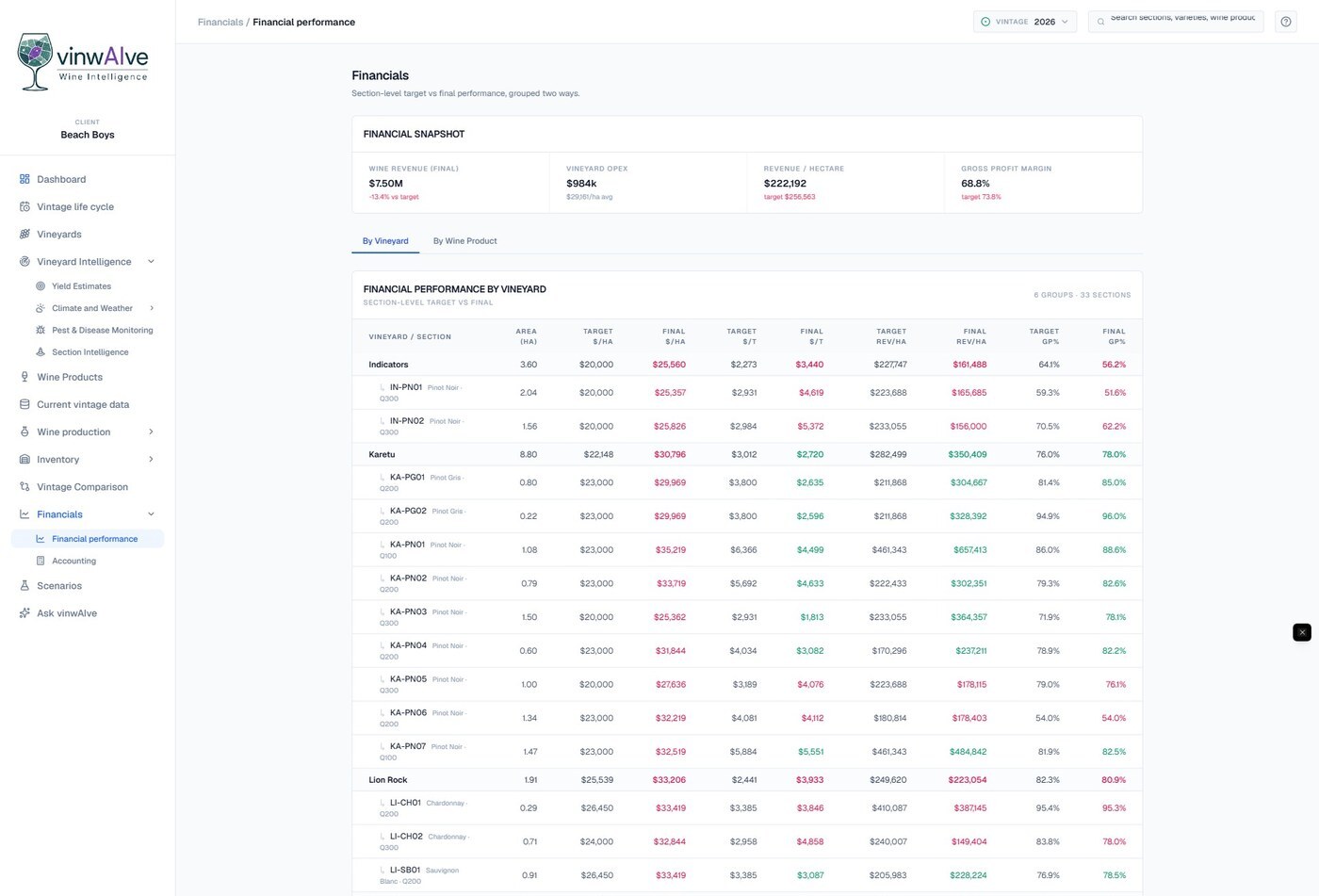Click the Section Intelligence icon
This screenshot has width=1319, height=896.
41,351
